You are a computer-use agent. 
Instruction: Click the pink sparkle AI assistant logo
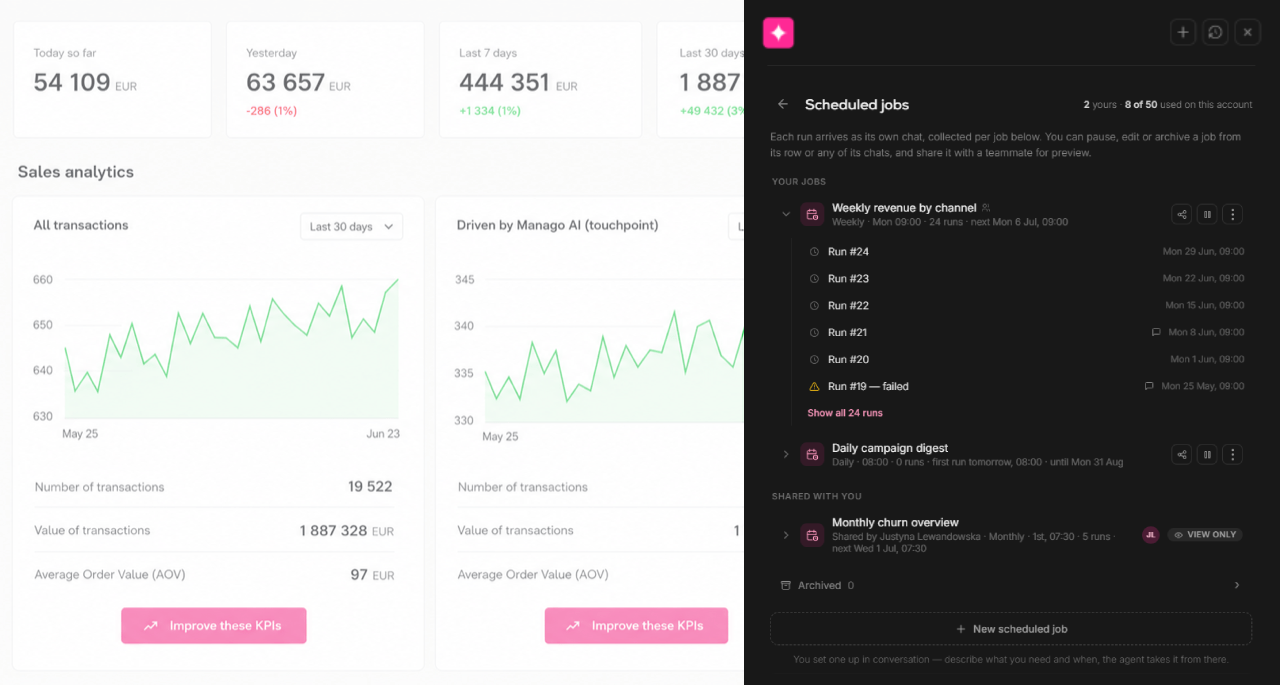(778, 33)
